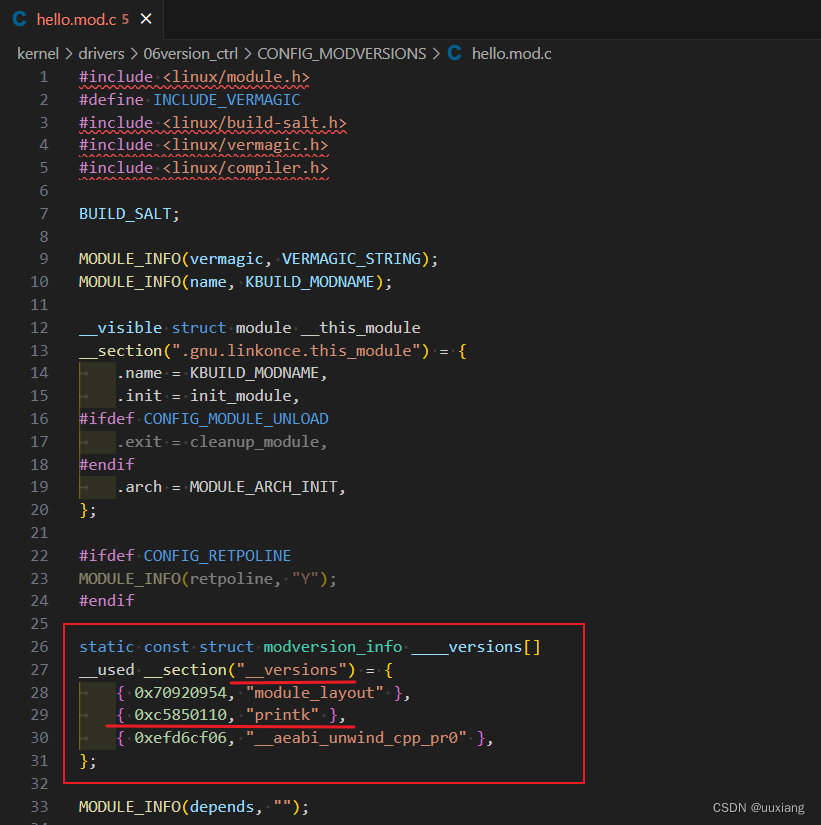Click the "__versions" string on line 27

(292, 670)
